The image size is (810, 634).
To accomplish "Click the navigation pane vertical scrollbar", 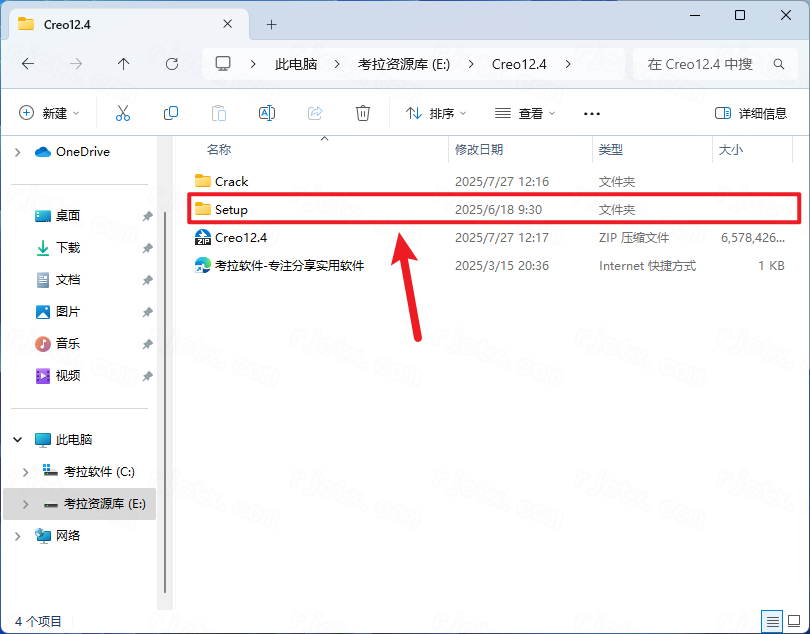I will tap(165, 402).
